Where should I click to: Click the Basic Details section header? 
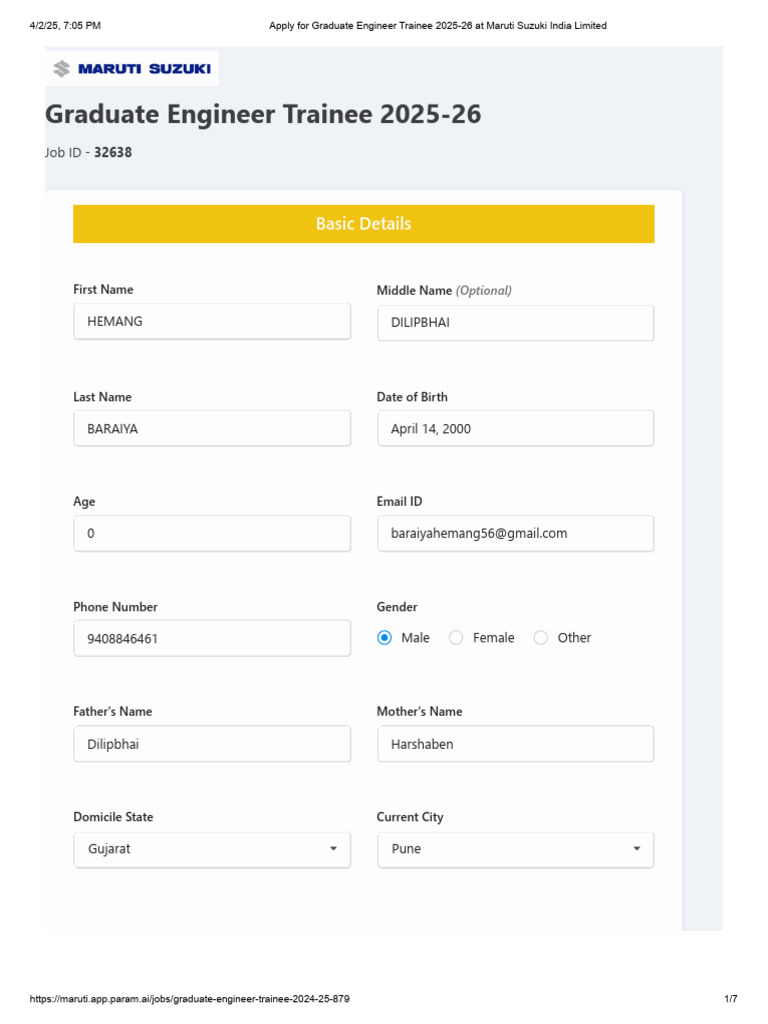coord(364,224)
